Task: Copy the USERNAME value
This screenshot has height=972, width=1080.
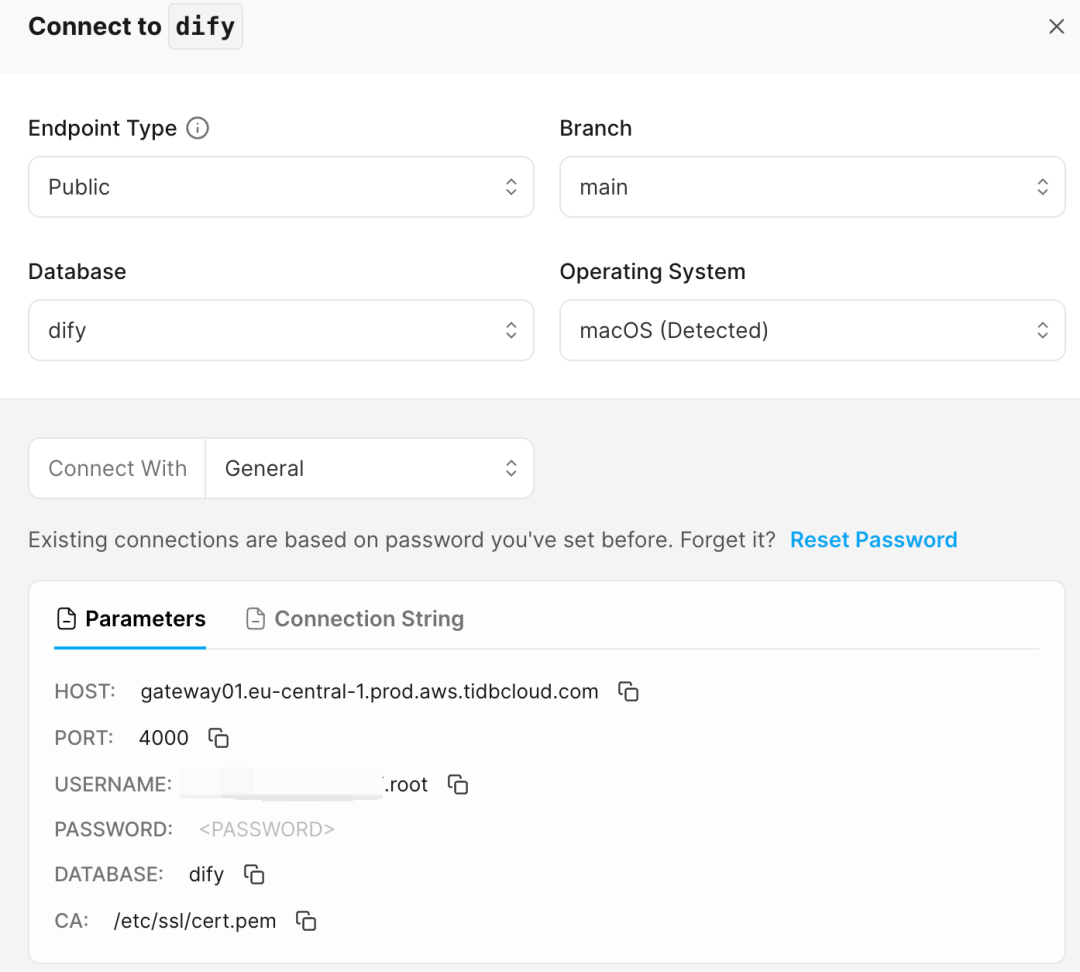Action: pos(457,785)
